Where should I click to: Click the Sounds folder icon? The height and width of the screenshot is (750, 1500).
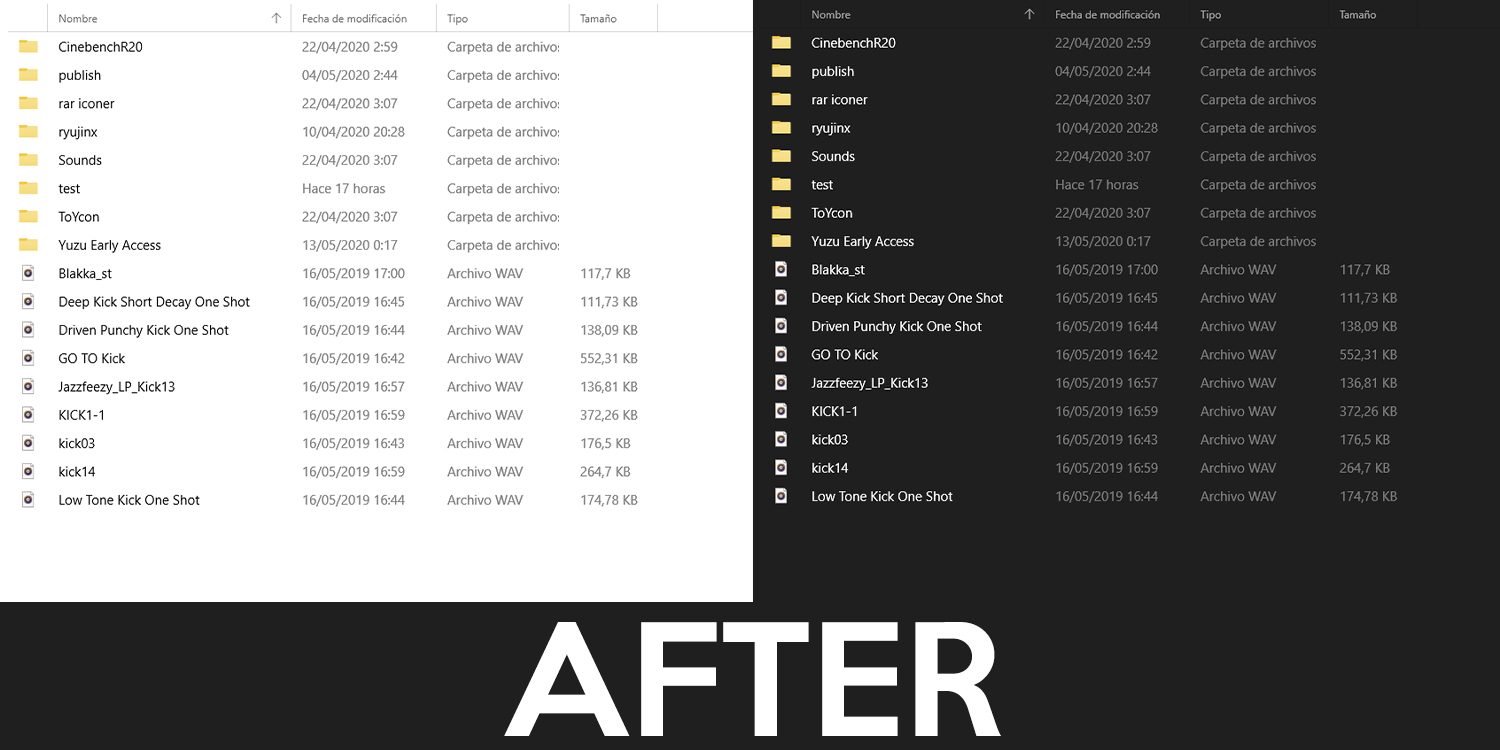pos(26,160)
